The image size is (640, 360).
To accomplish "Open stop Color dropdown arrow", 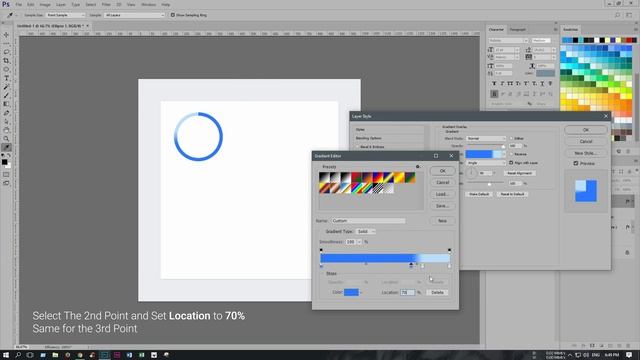I will [361, 292].
